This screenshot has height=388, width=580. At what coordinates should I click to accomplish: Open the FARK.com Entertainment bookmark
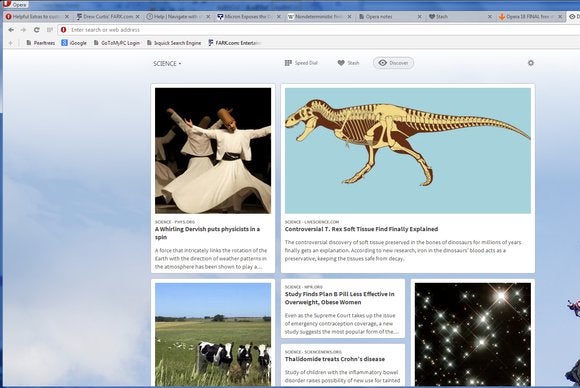tap(235, 43)
